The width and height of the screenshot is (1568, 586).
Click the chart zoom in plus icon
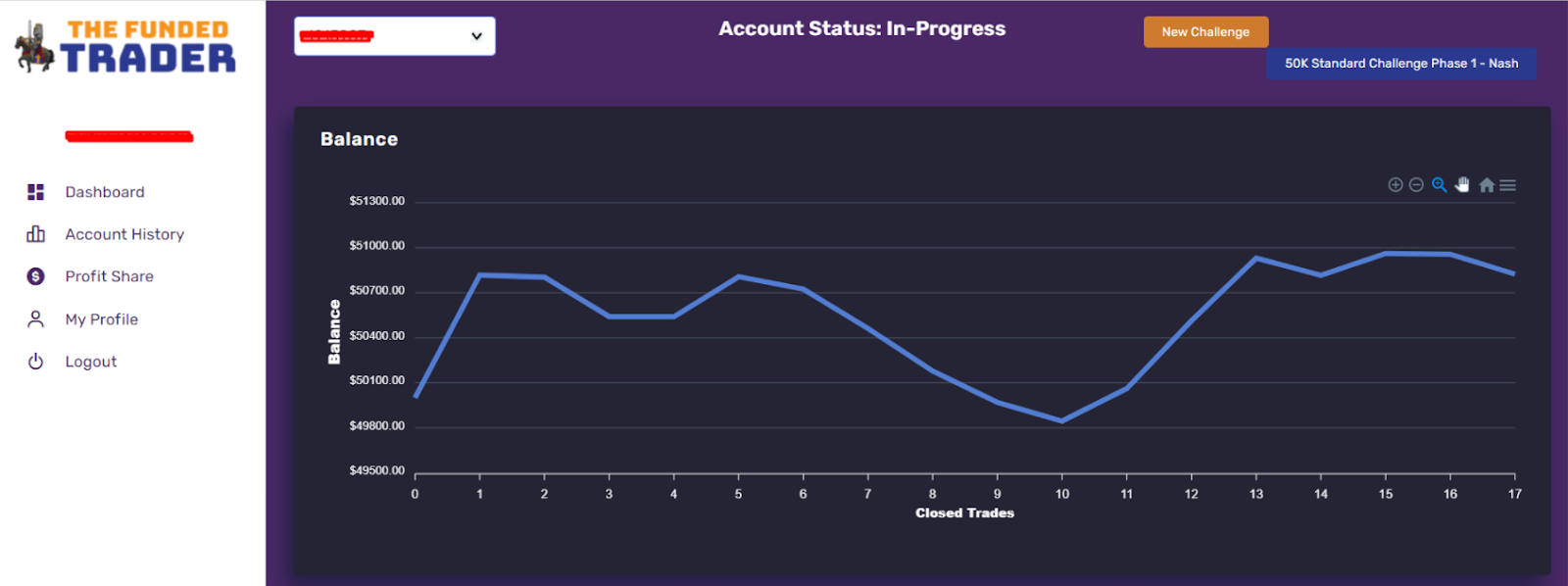[x=1396, y=185]
